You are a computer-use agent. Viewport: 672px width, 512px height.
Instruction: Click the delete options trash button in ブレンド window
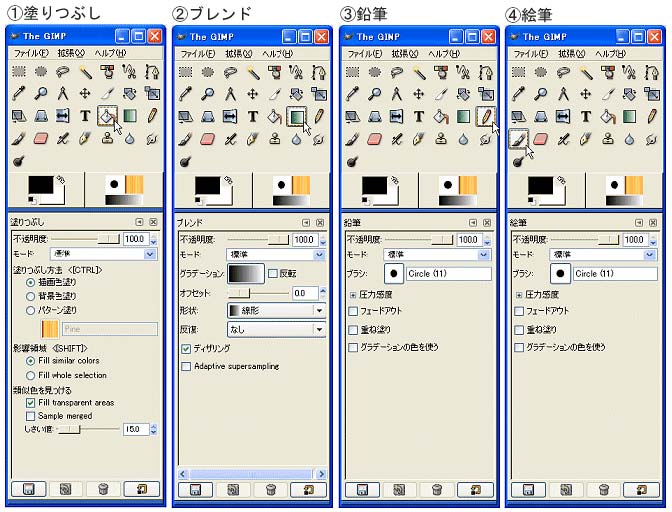(x=270, y=489)
